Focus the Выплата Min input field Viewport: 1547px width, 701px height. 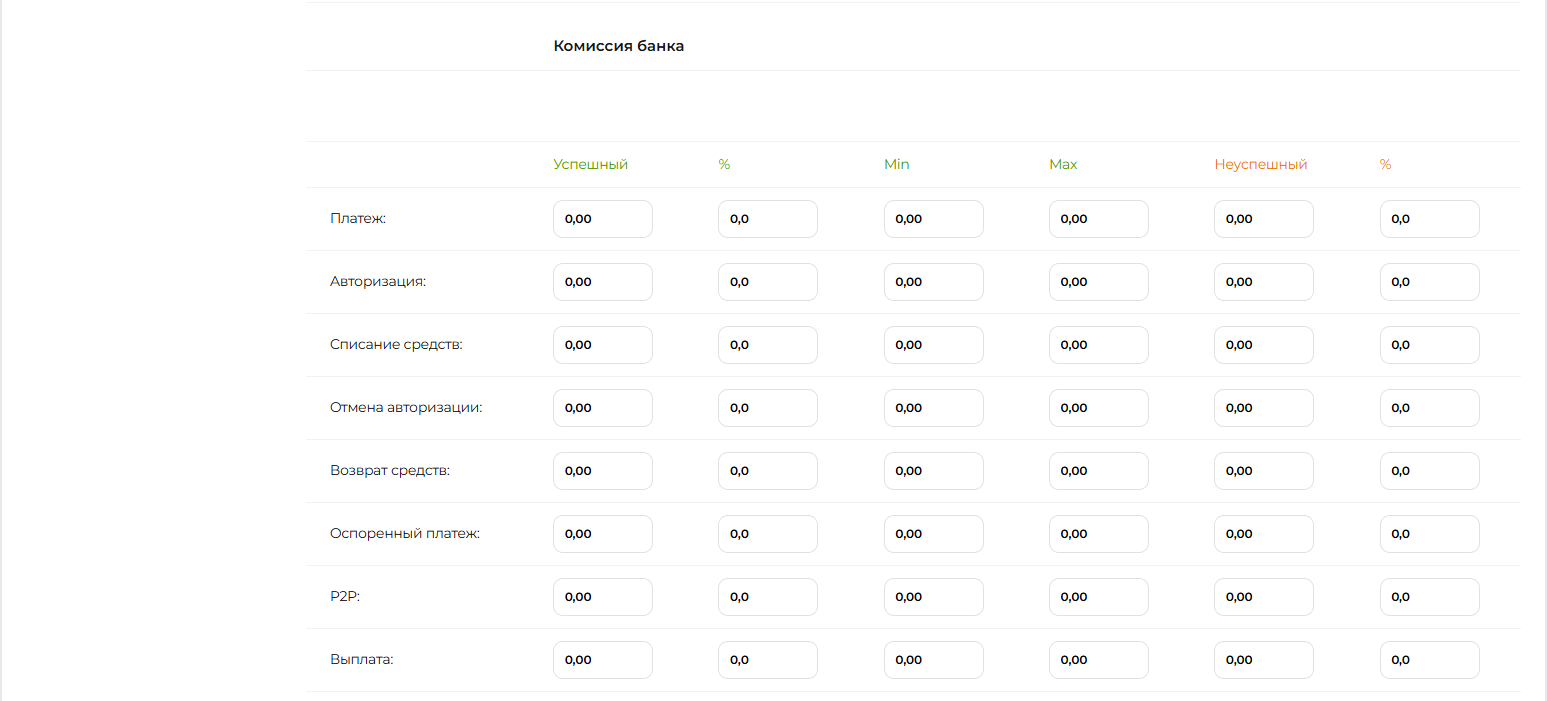[x=933, y=660]
